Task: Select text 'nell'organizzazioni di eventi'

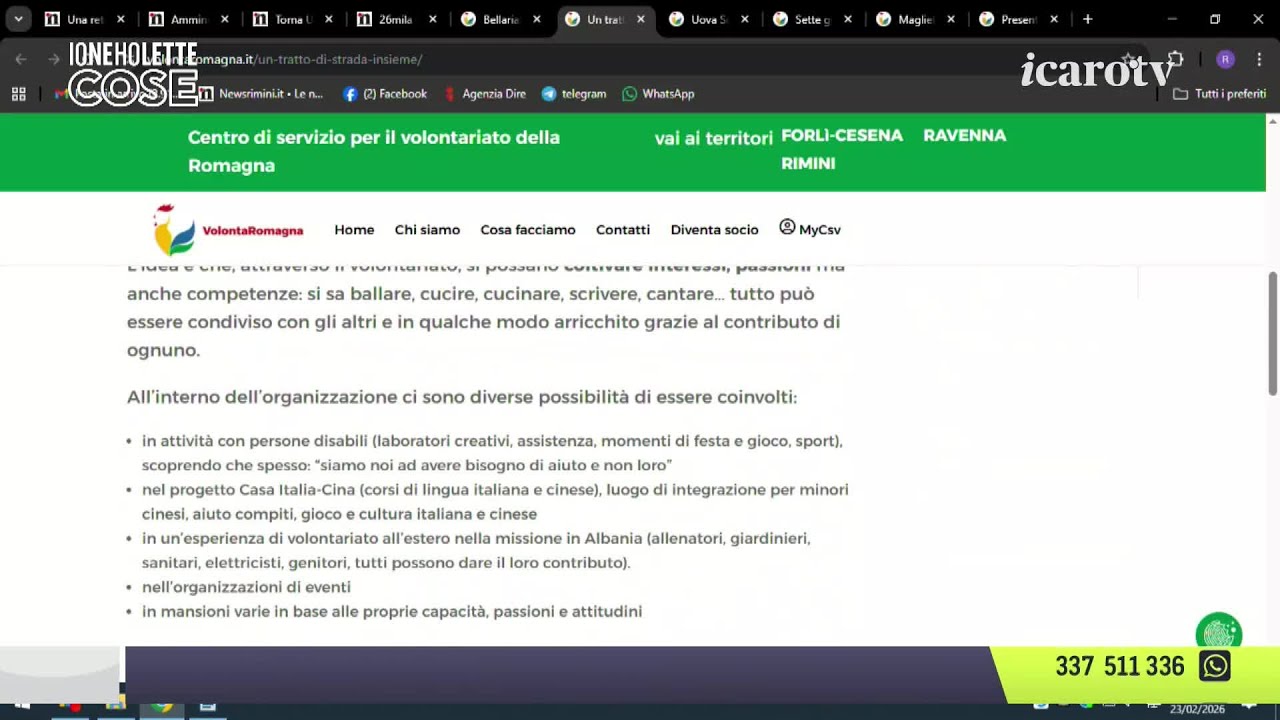Action: (246, 587)
